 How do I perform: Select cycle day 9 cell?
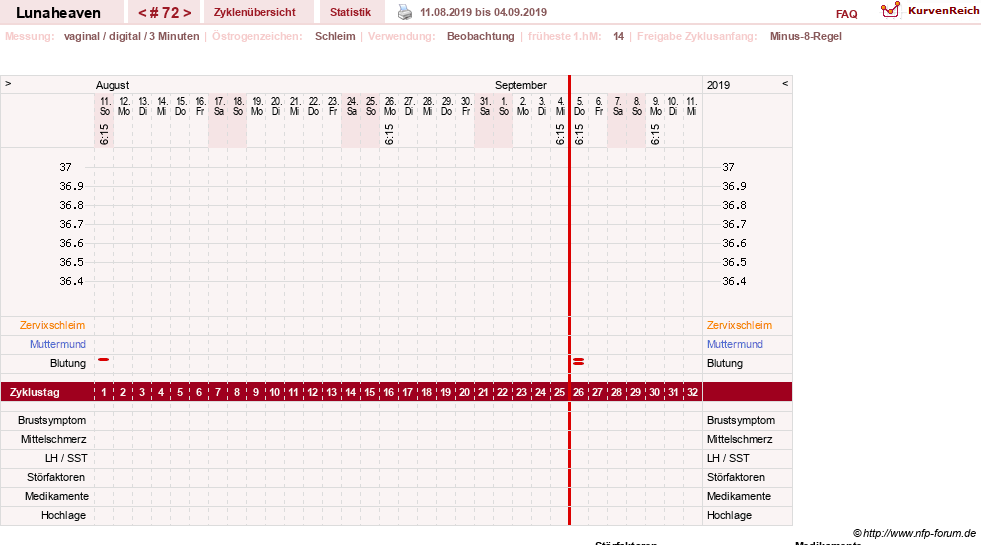pos(256,392)
